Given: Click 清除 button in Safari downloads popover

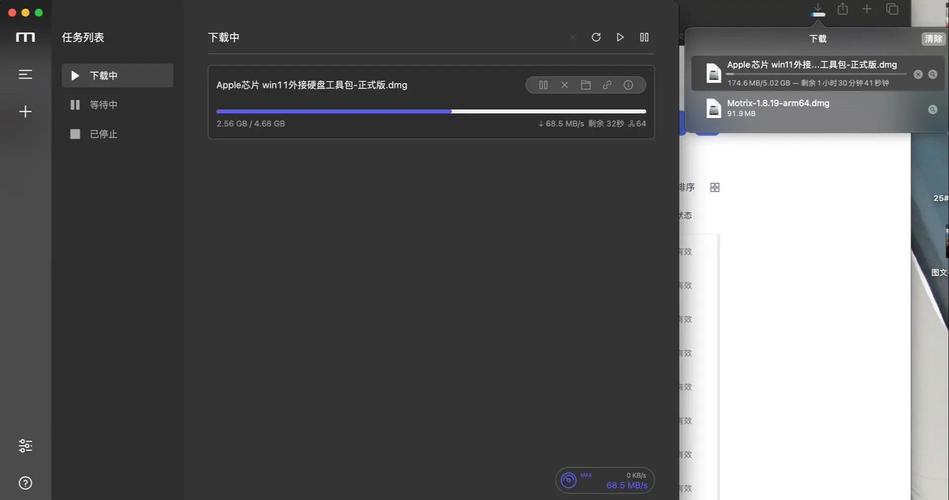Looking at the screenshot, I should 933,39.
